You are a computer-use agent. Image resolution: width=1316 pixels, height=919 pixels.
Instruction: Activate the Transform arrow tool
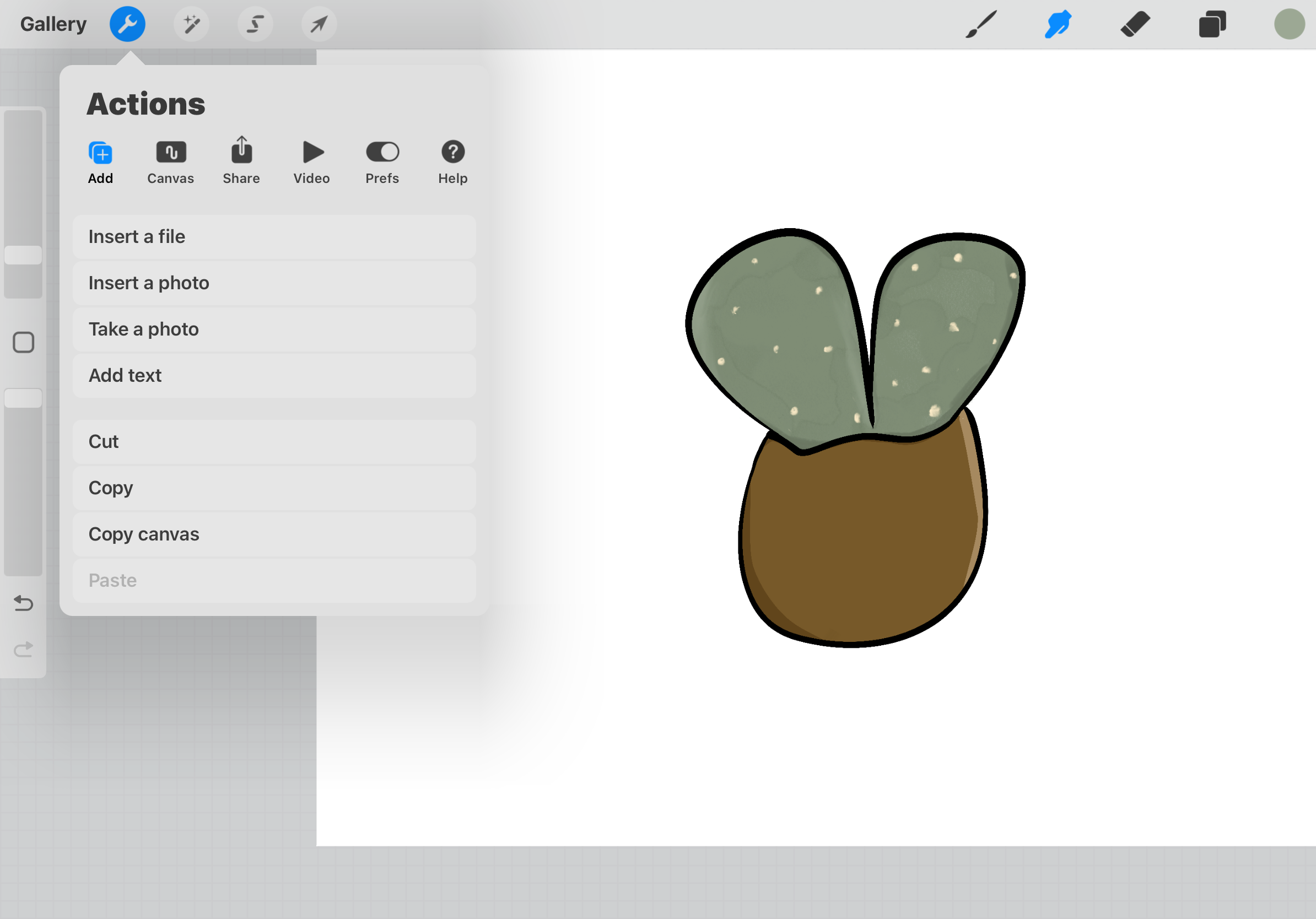[x=319, y=24]
